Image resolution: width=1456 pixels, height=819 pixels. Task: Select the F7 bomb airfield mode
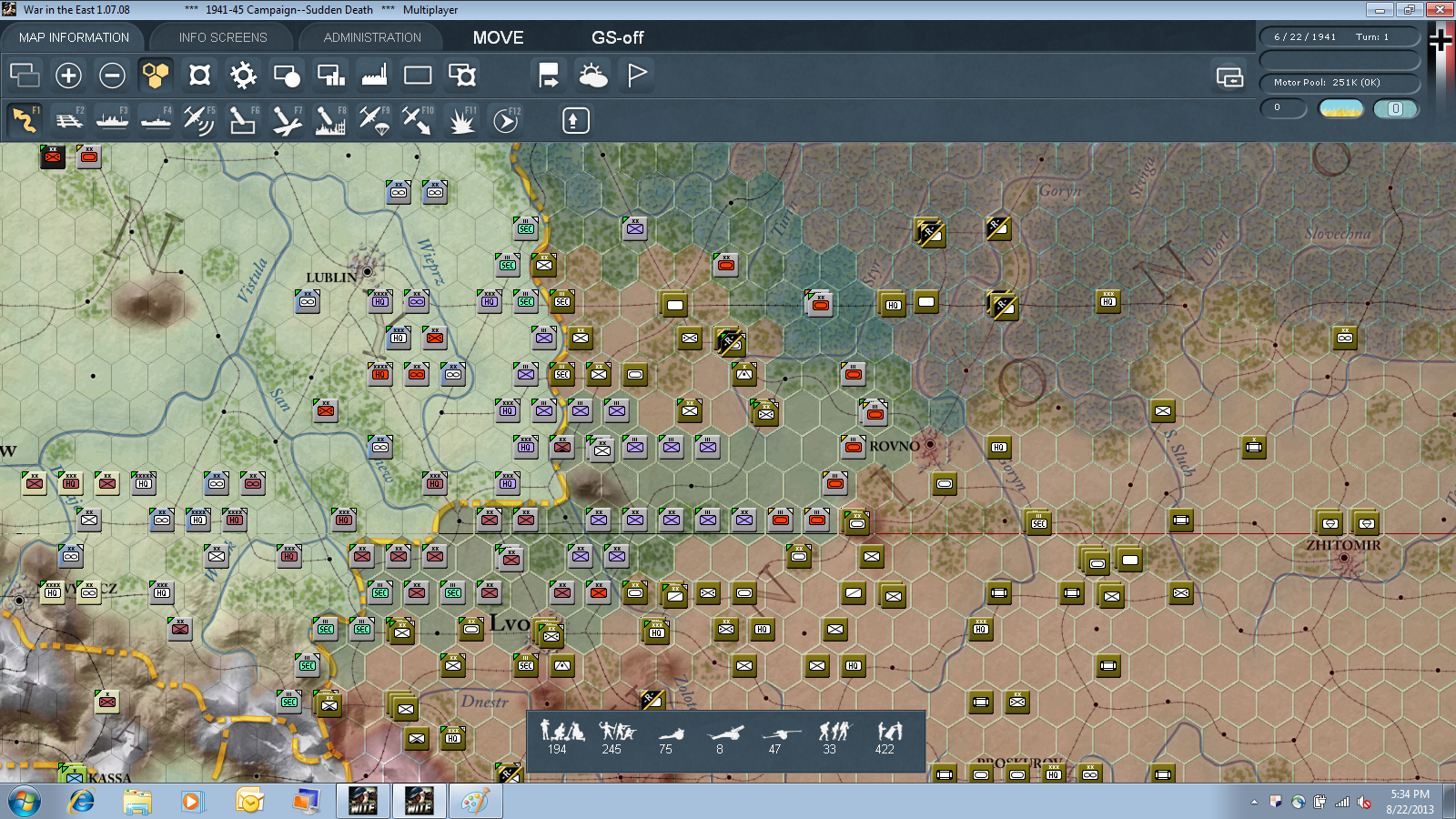click(287, 120)
